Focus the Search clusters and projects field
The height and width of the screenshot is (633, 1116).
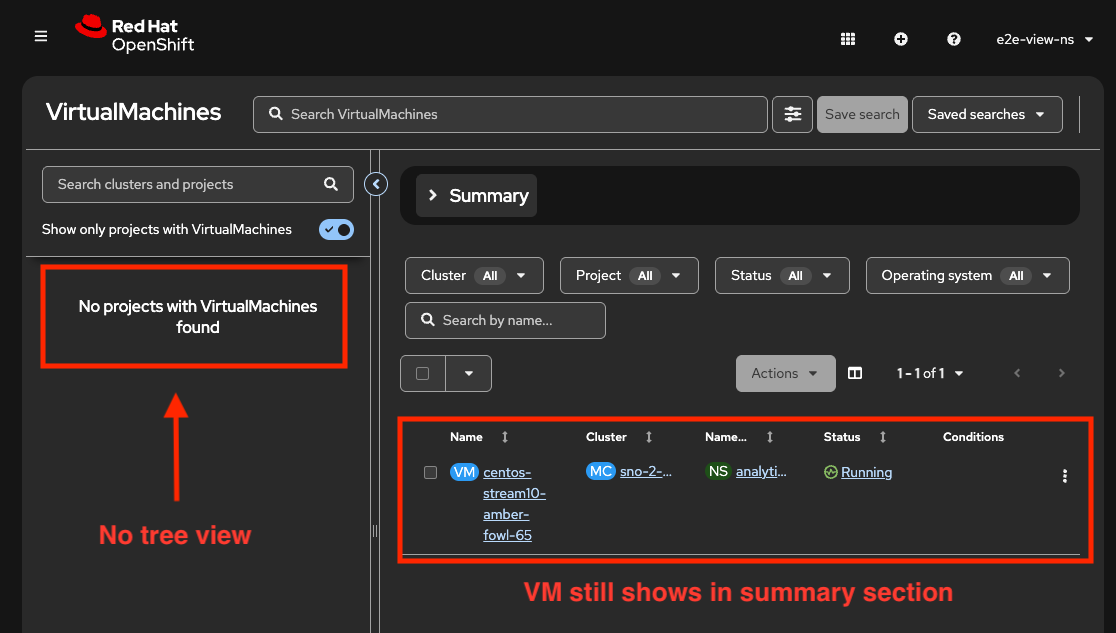pyautogui.click(x=198, y=184)
